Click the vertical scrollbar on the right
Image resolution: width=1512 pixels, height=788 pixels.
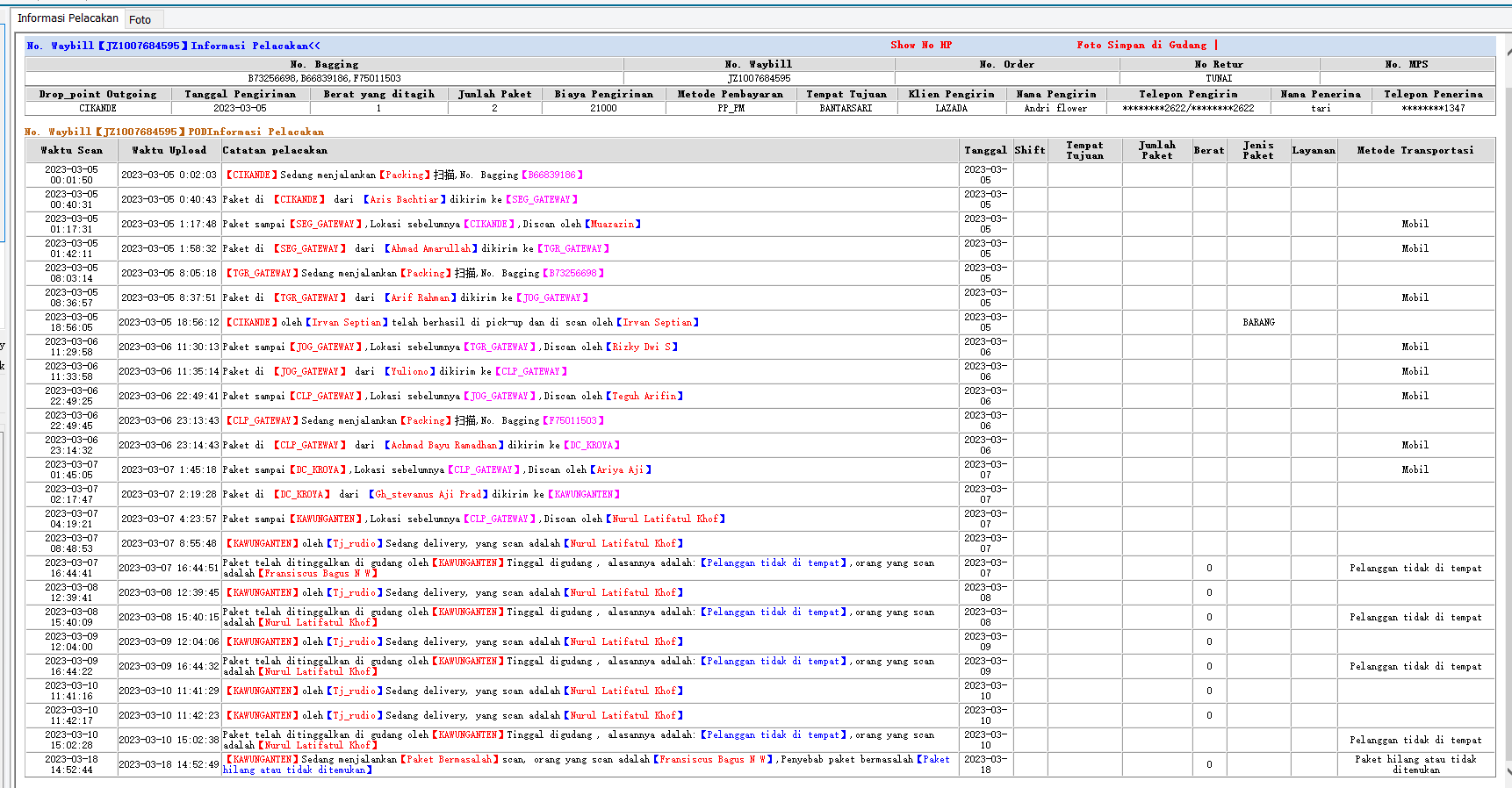coord(1507,421)
